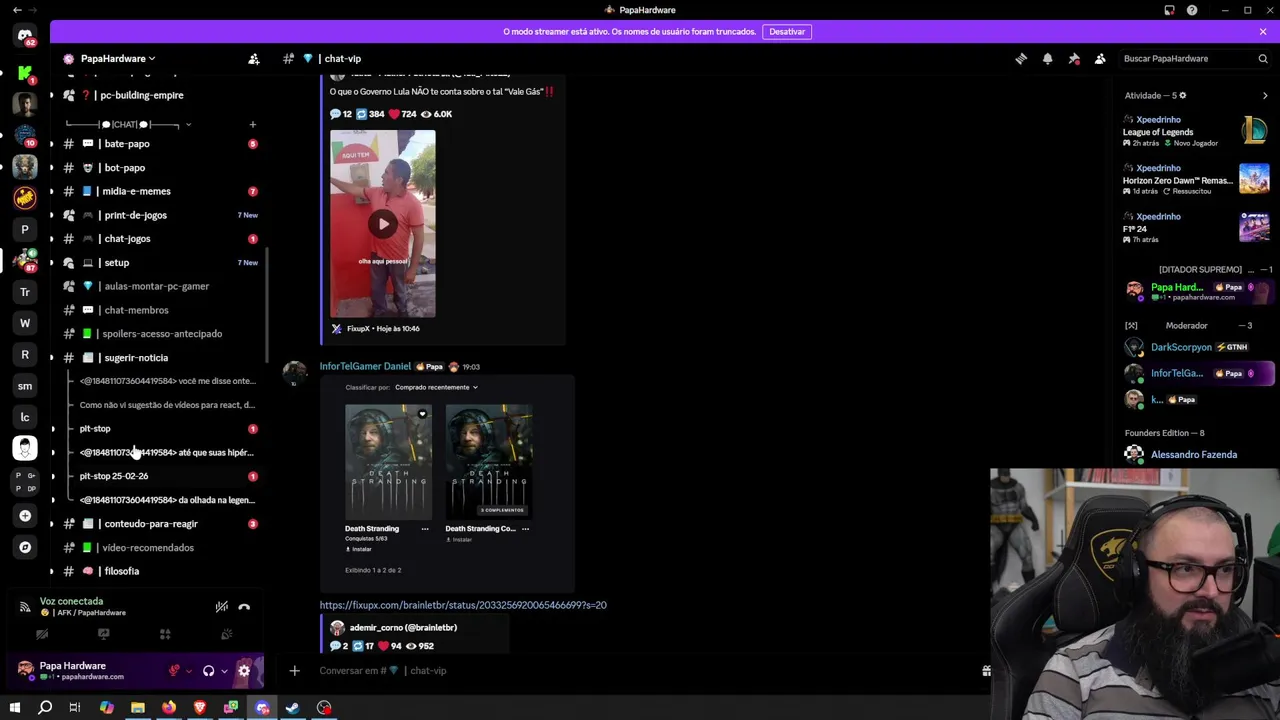
Task: Open Steam from taskbar
Action: 293,708
